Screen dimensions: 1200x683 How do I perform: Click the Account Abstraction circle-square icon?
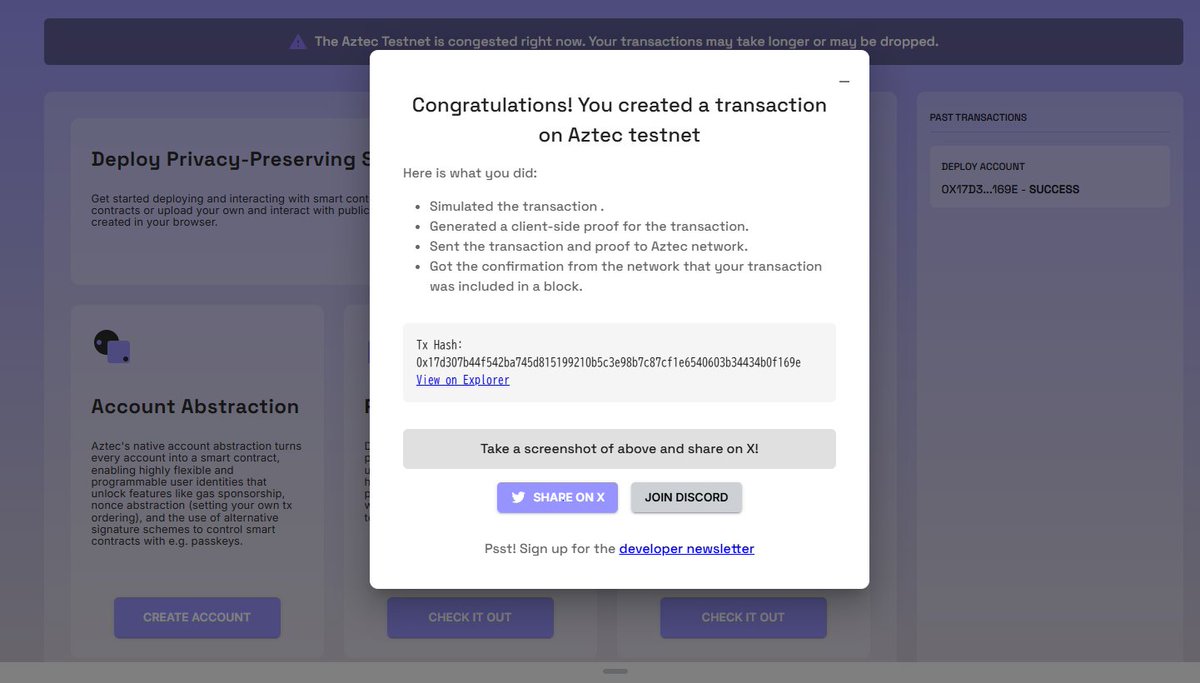(112, 346)
